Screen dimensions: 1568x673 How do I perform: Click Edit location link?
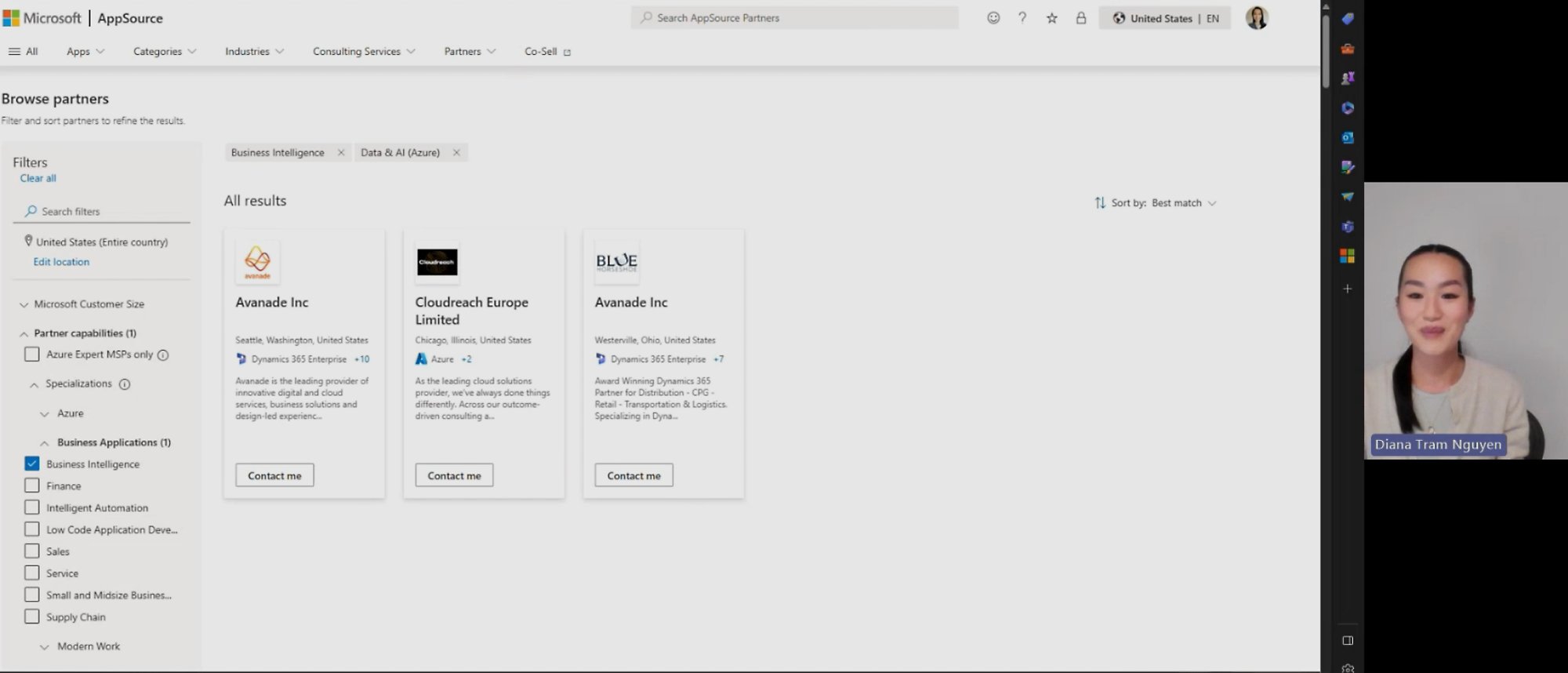coord(61,262)
